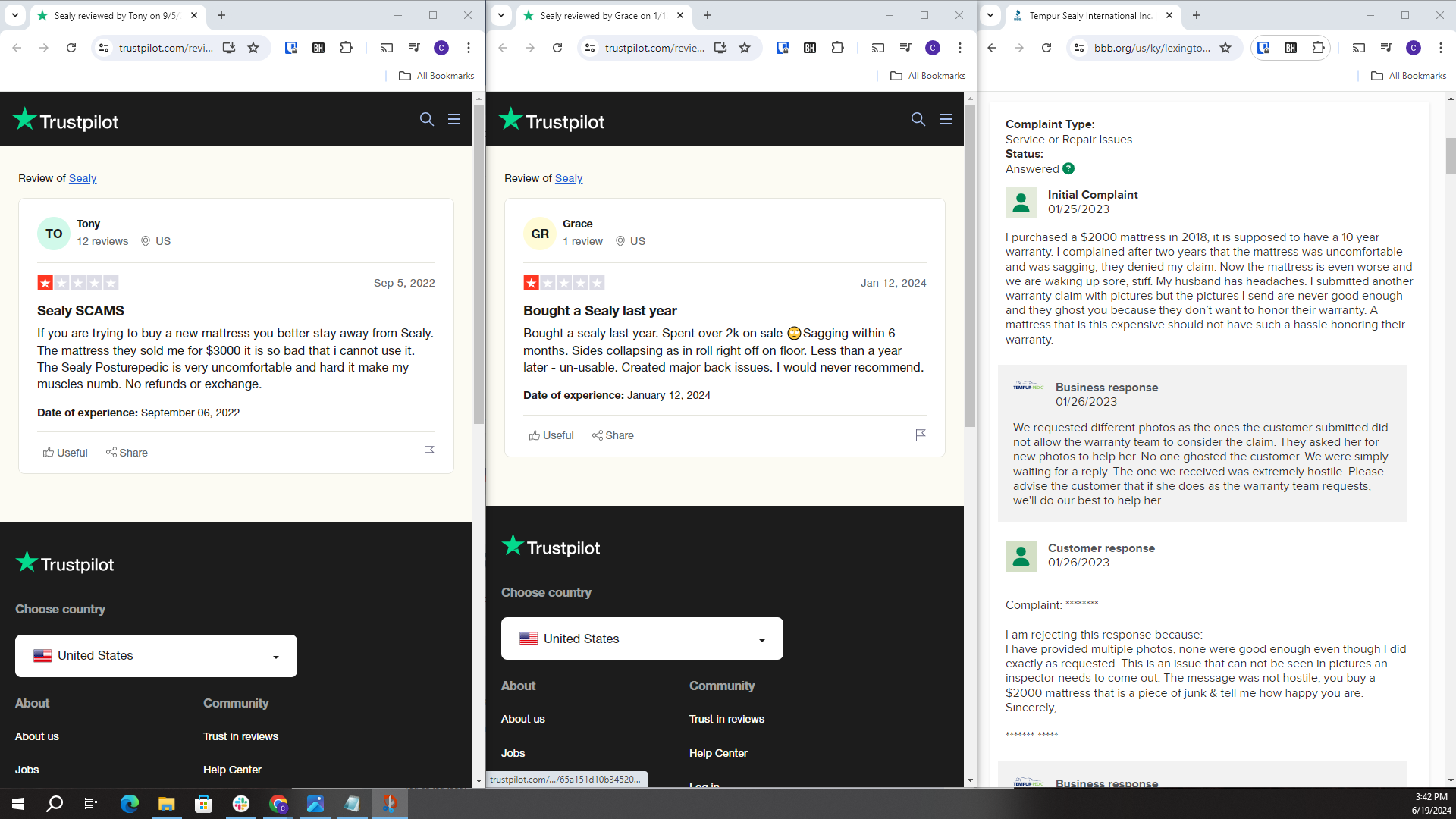
Task: Share Tony's review
Action: (127, 453)
